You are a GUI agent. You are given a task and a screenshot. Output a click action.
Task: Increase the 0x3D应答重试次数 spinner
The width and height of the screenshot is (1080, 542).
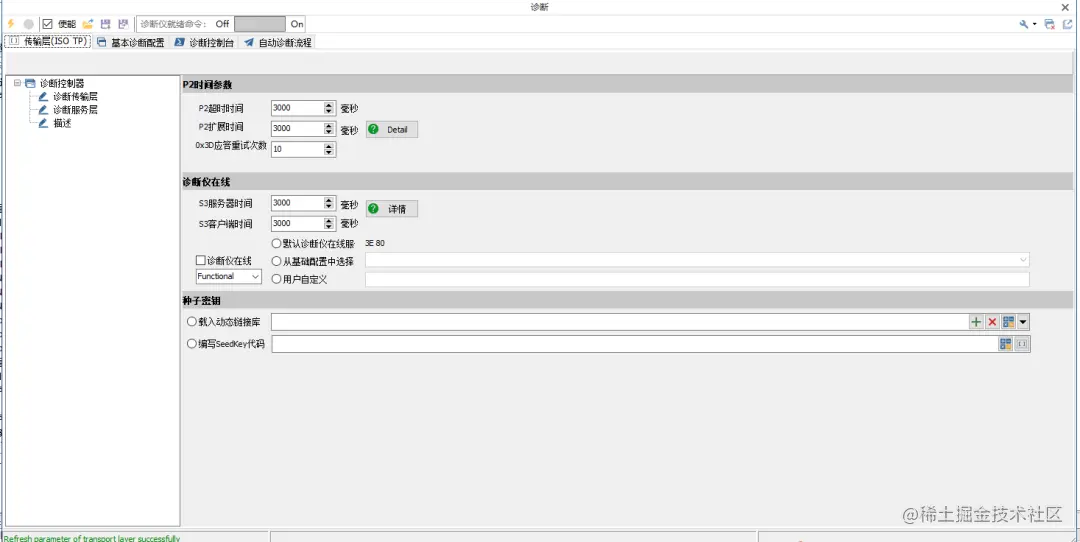329,146
